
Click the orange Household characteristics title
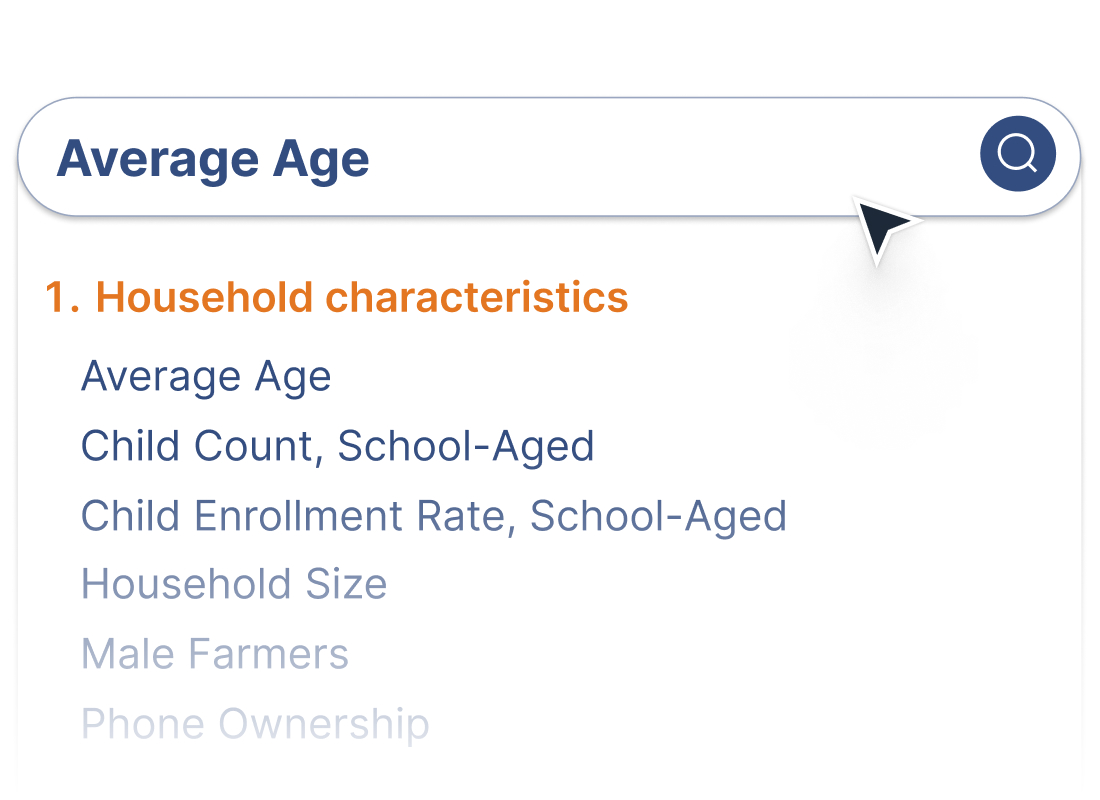click(x=337, y=297)
